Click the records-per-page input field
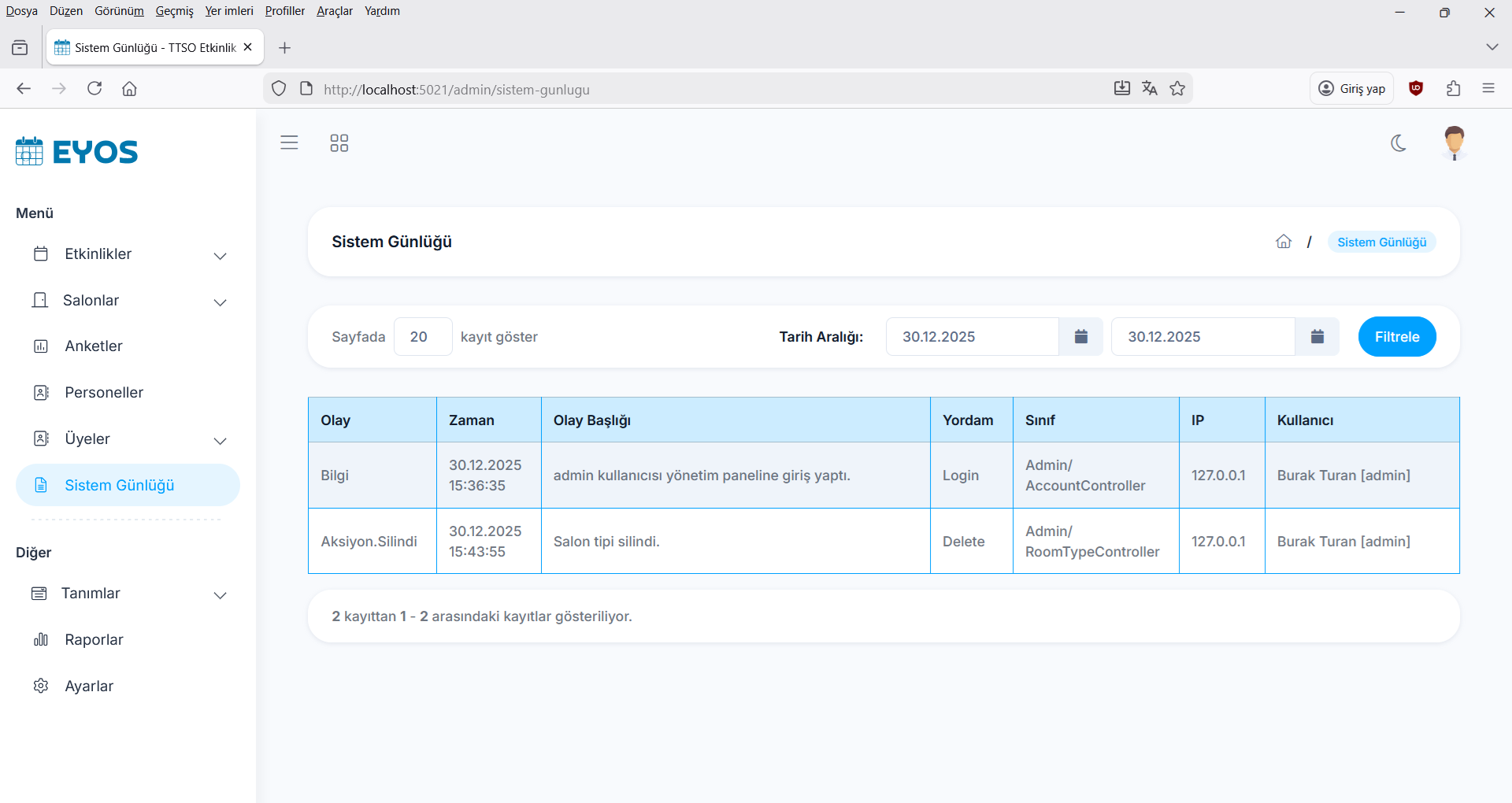Image resolution: width=1512 pixels, height=803 pixels. (423, 337)
